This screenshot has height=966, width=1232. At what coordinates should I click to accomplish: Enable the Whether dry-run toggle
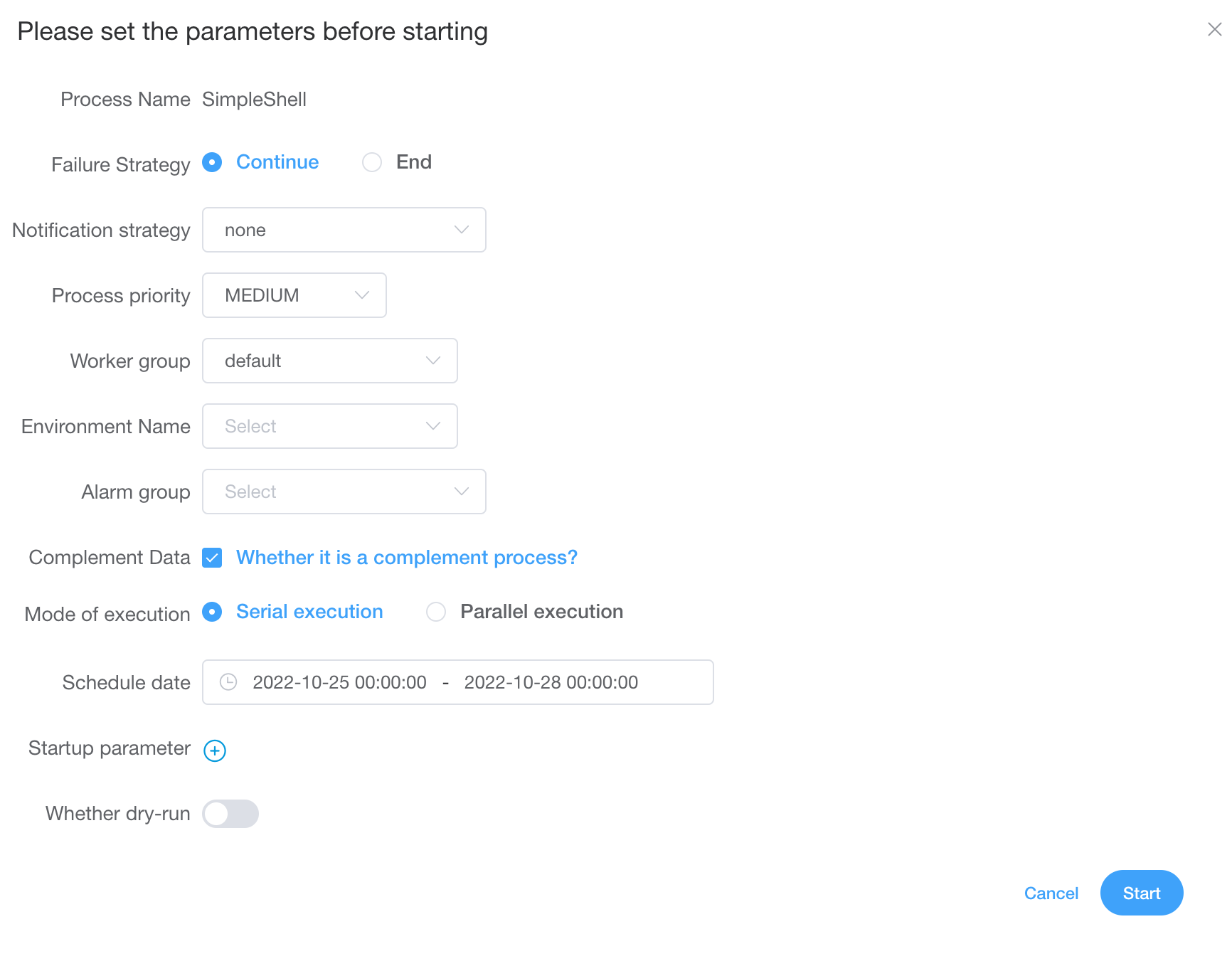point(230,813)
